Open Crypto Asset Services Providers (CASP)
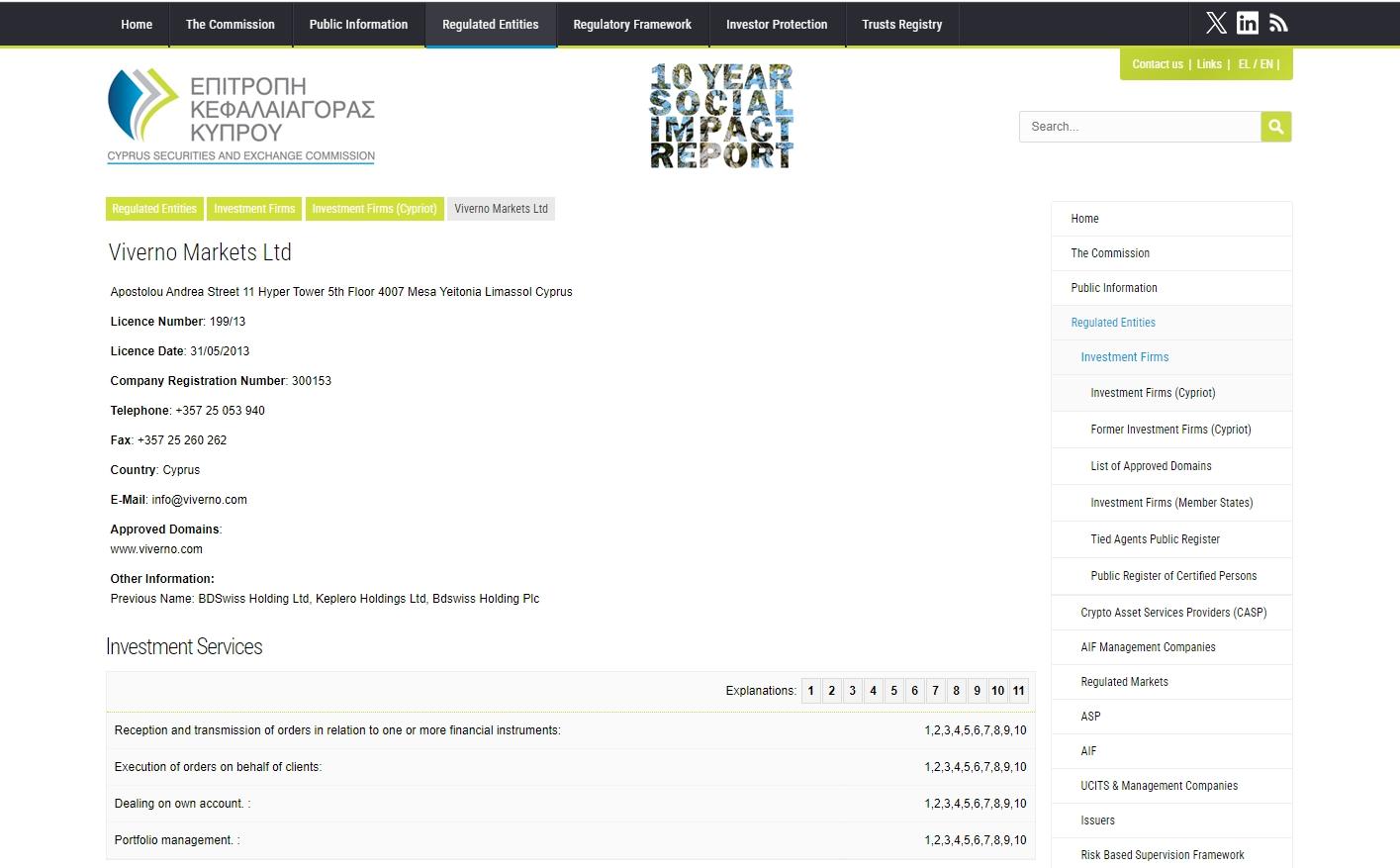1400x868 pixels. click(1171, 613)
